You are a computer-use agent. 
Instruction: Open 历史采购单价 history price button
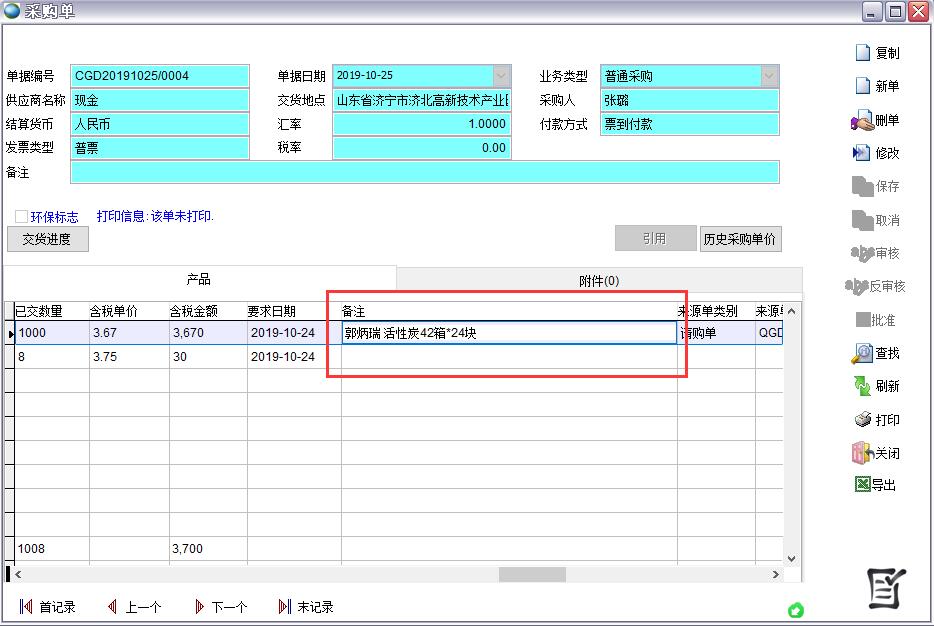tap(740, 239)
